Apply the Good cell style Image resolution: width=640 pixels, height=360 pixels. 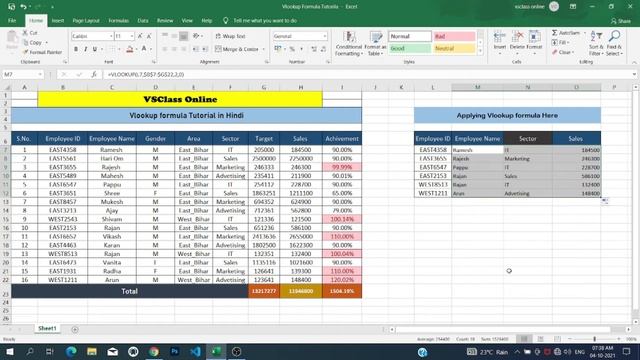click(410, 48)
